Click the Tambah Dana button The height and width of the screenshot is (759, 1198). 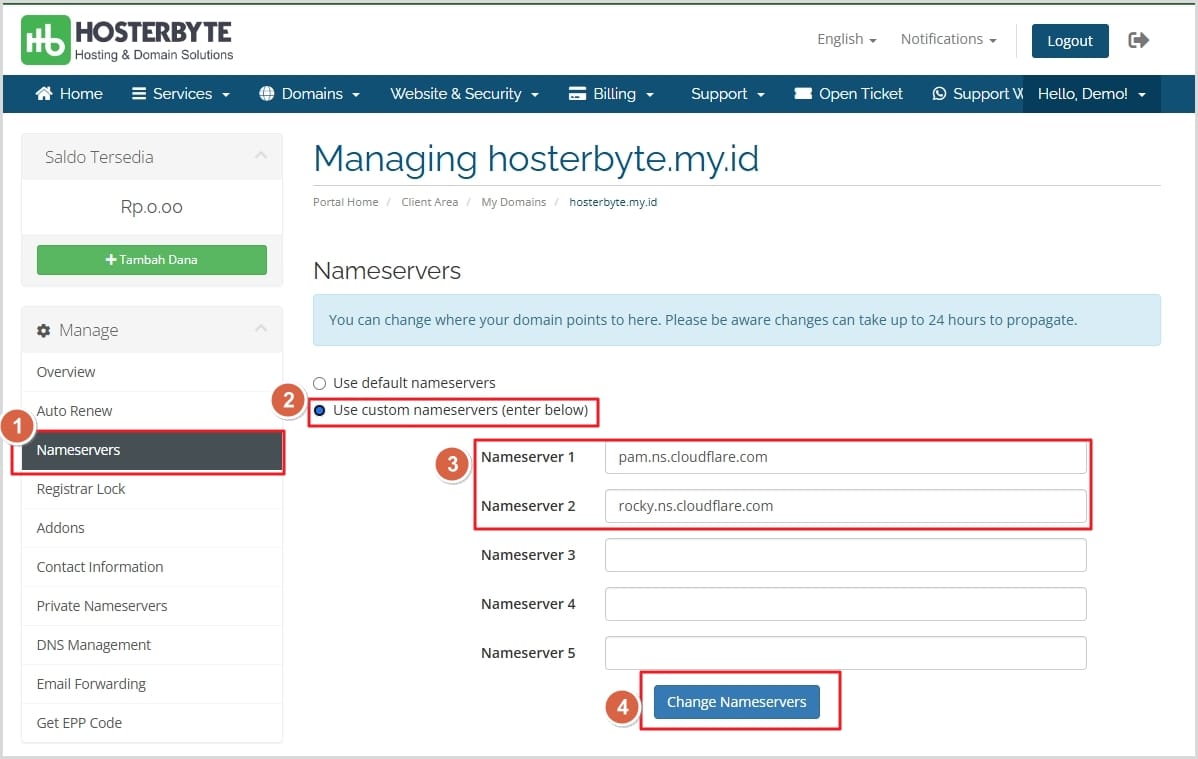(152, 260)
